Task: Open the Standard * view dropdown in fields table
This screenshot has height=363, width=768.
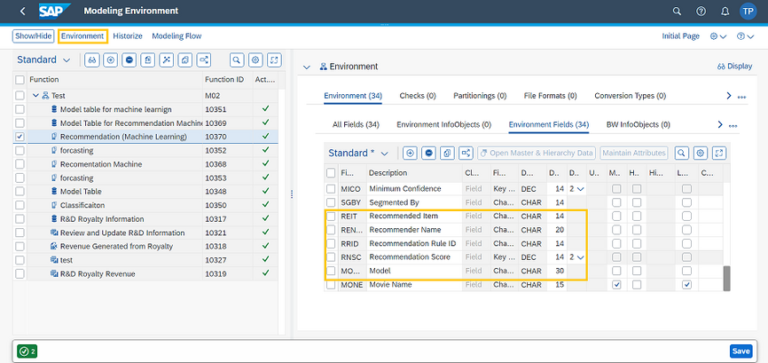Action: [384, 154]
